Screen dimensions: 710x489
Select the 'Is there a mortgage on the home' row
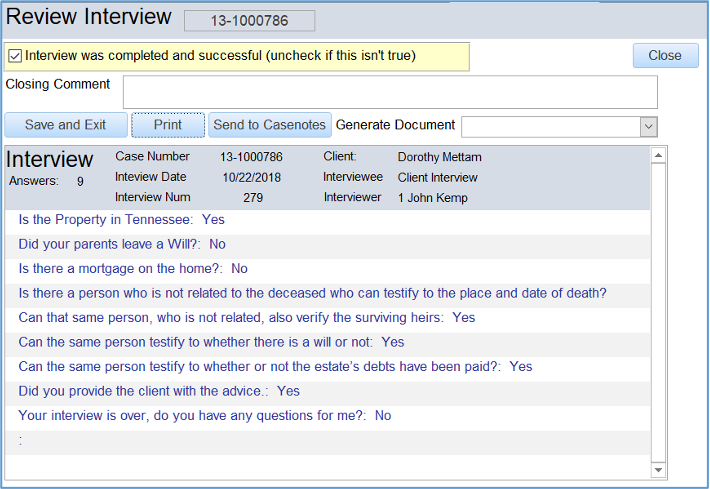(x=133, y=269)
